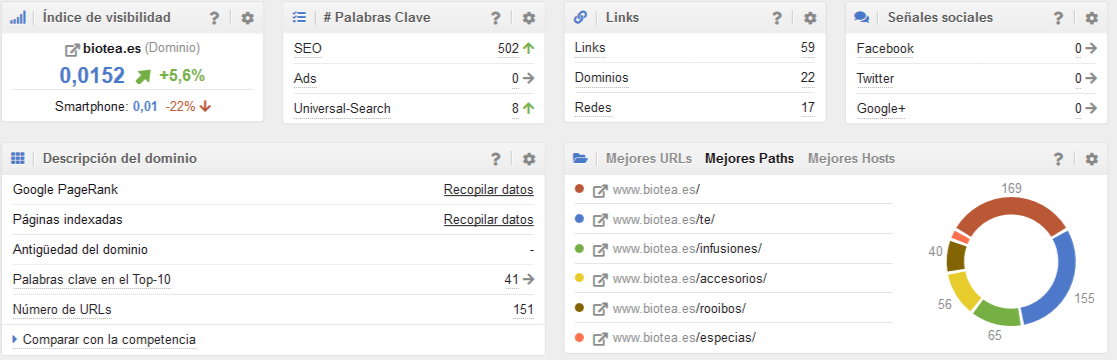Click settings gear in Mejores Paths panel
This screenshot has width=1117, height=360.
click(1091, 159)
